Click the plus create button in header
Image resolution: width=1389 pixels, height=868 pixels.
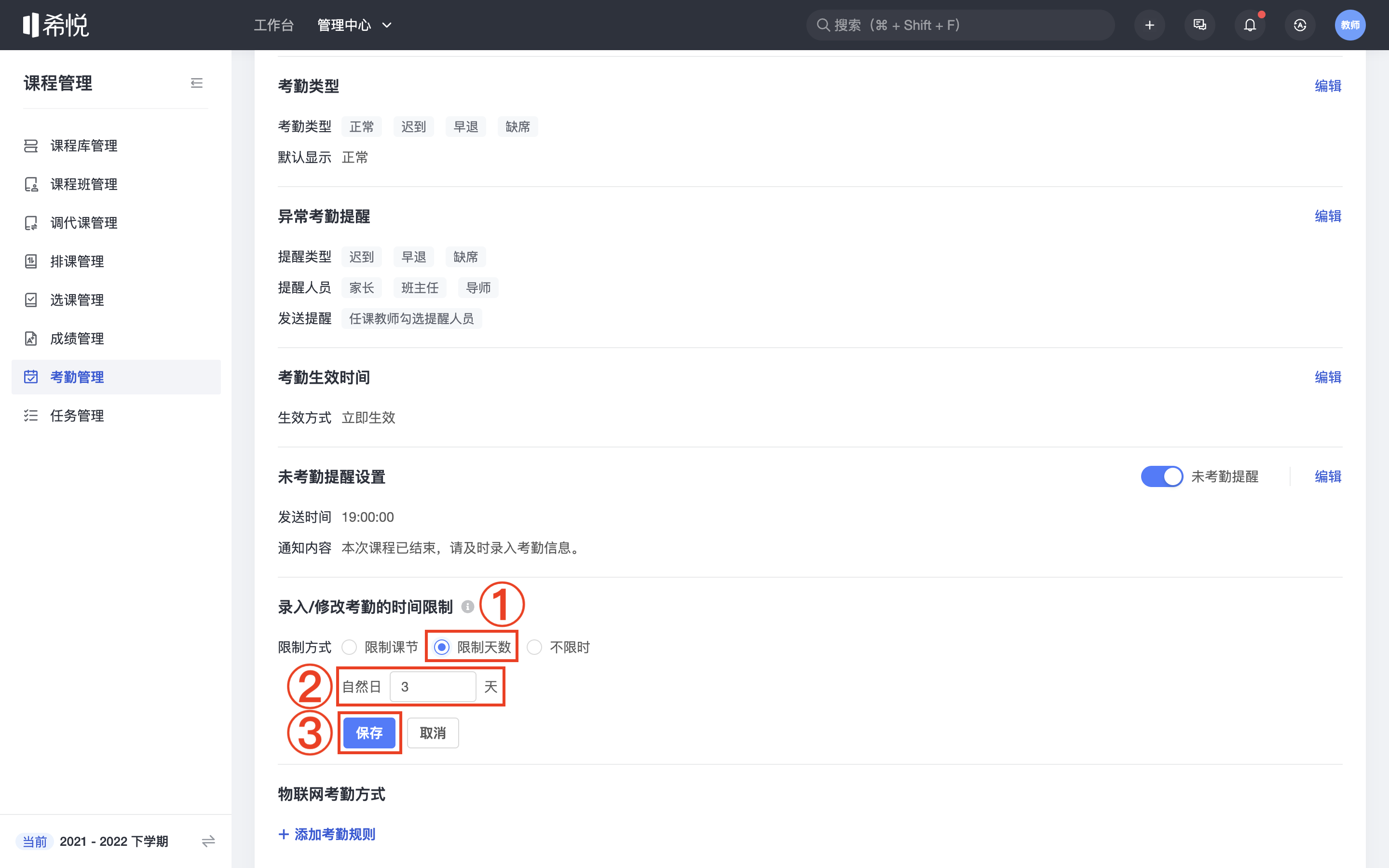(x=1149, y=25)
